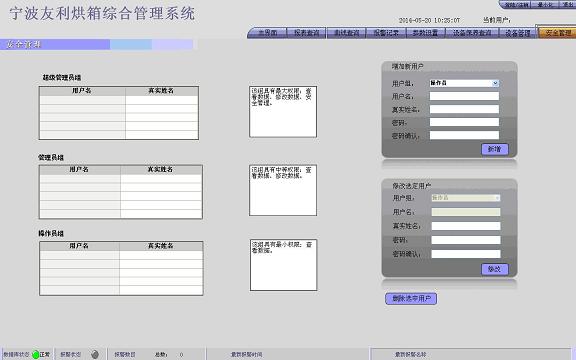Click 用户名 header in 超级管理员组 table
This screenshot has height=360, width=576.
tap(82, 91)
